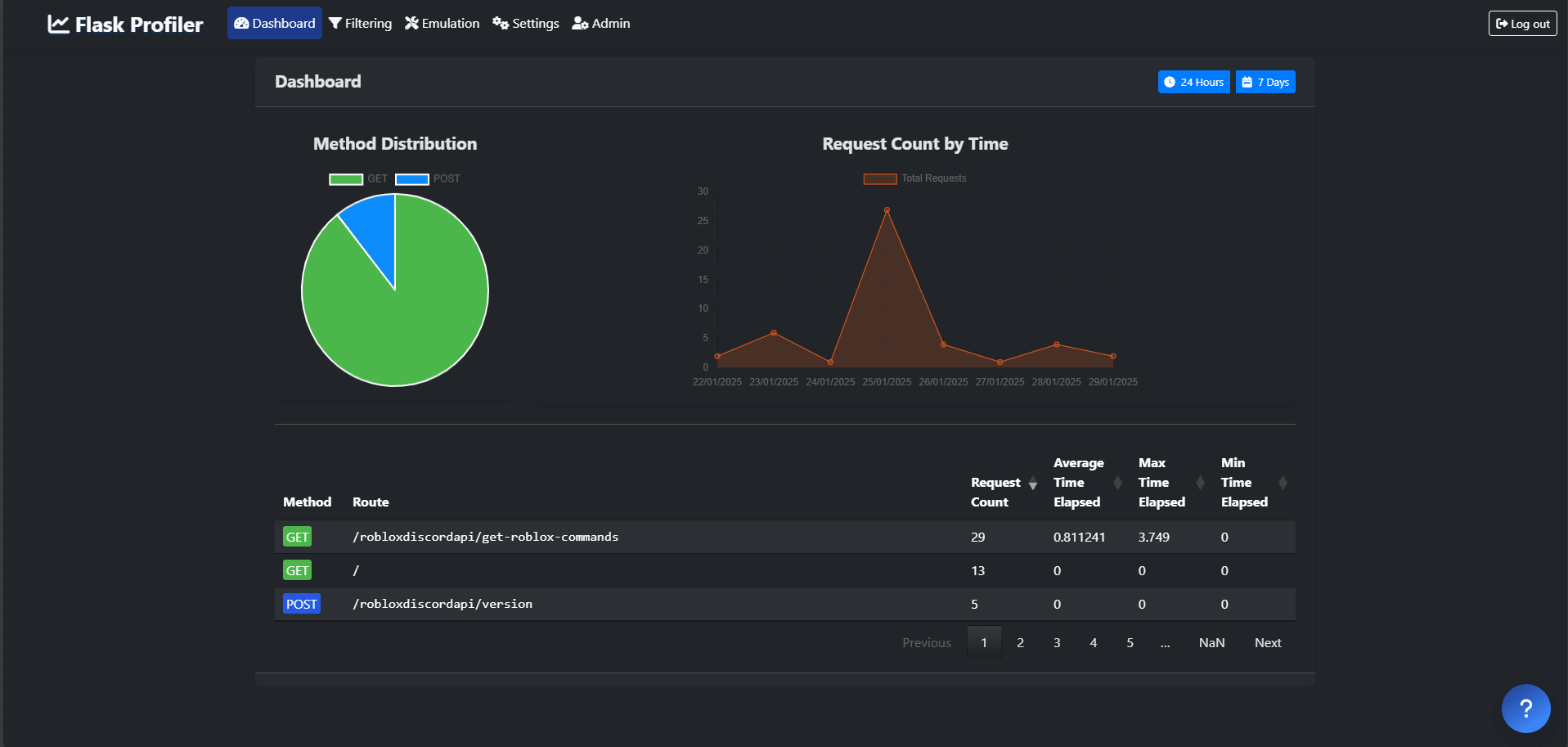Image resolution: width=1568 pixels, height=747 pixels.
Task: Click the calendar icon on 7 Days button
Action: [1247, 82]
